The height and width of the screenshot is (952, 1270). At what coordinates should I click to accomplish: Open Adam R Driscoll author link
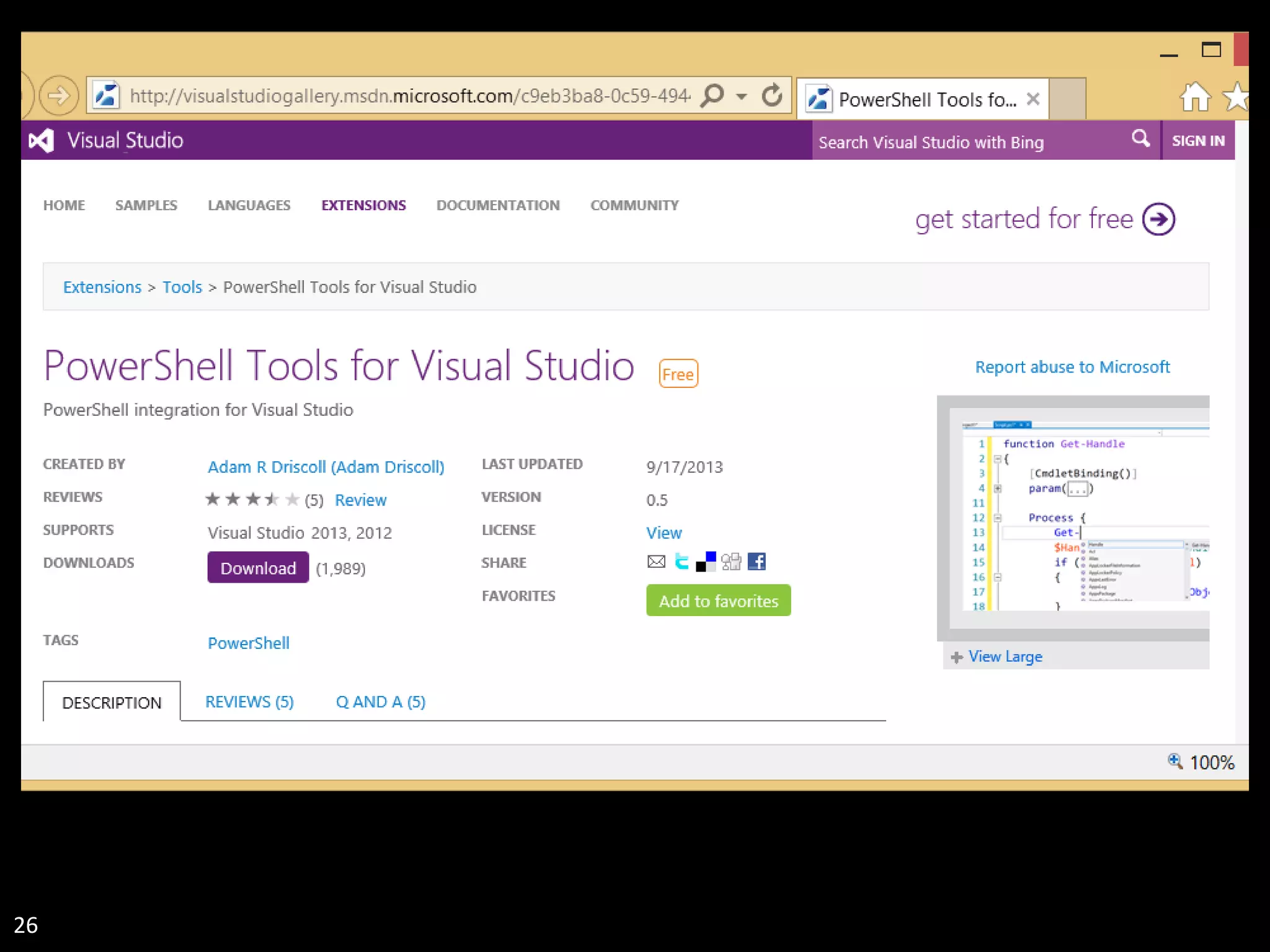pyautogui.click(x=326, y=467)
